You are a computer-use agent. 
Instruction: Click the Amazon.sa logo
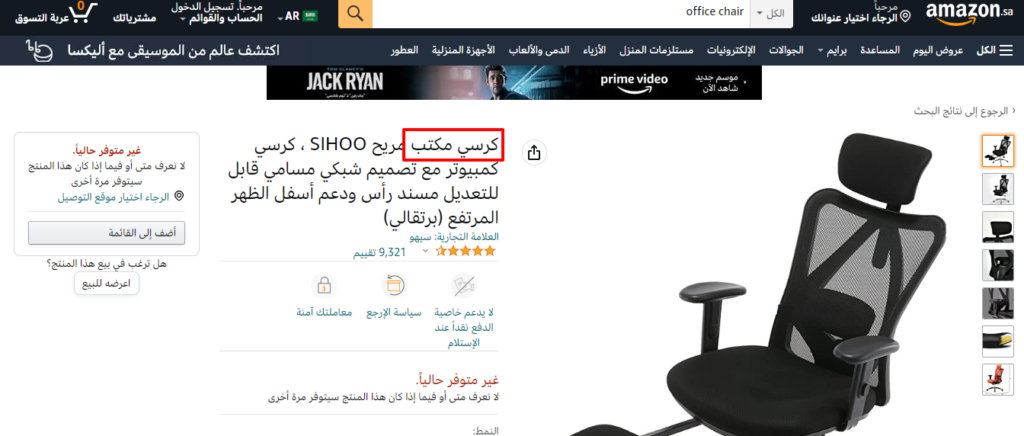click(969, 13)
